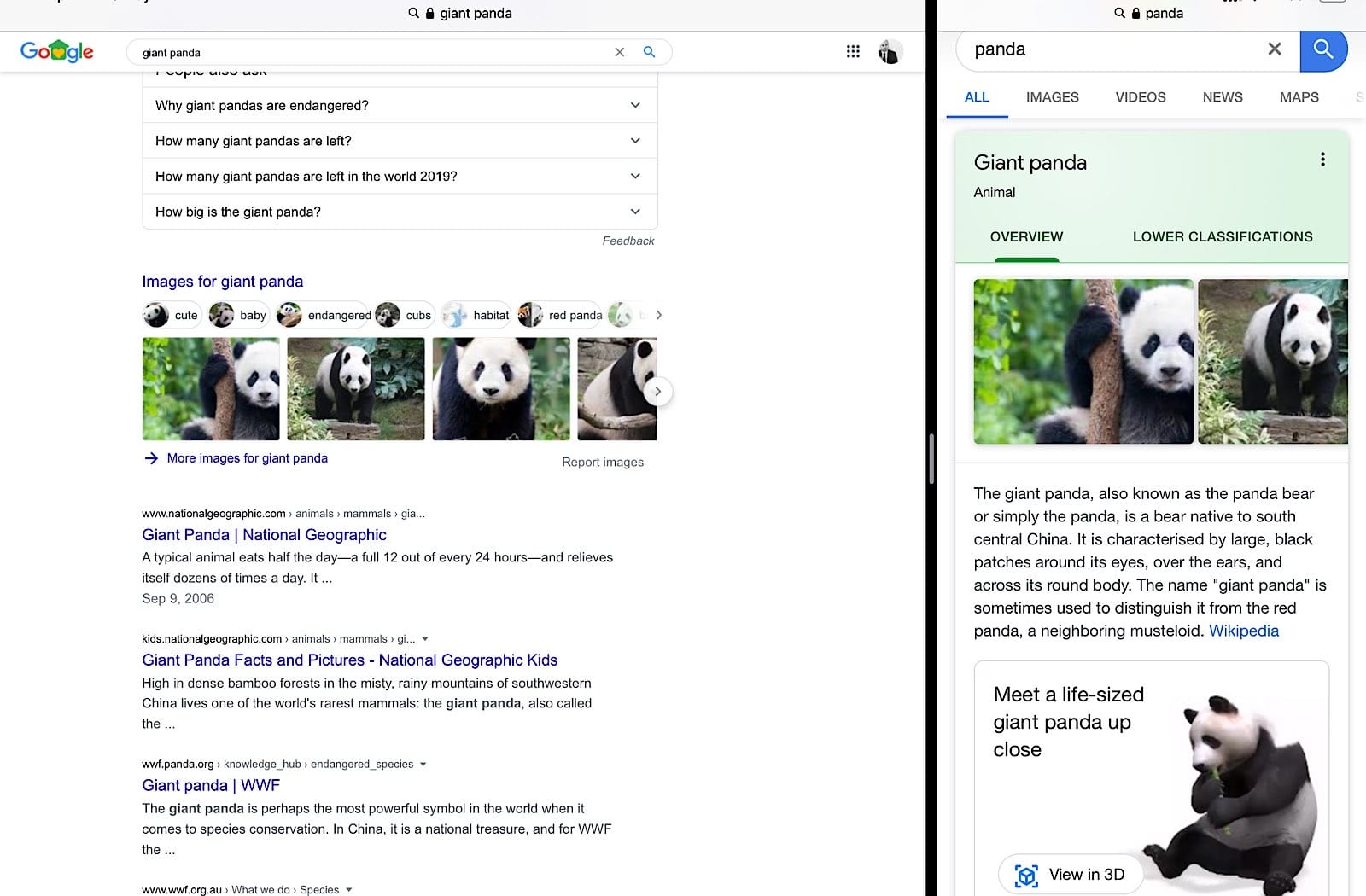Click "More images for giant panda"
The width and height of the screenshot is (1366, 896).
click(248, 458)
